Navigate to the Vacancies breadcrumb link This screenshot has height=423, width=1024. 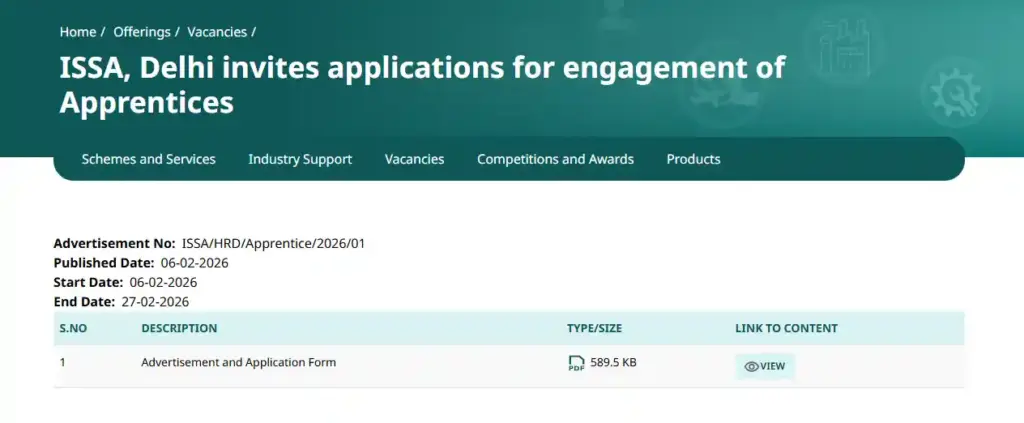click(217, 32)
